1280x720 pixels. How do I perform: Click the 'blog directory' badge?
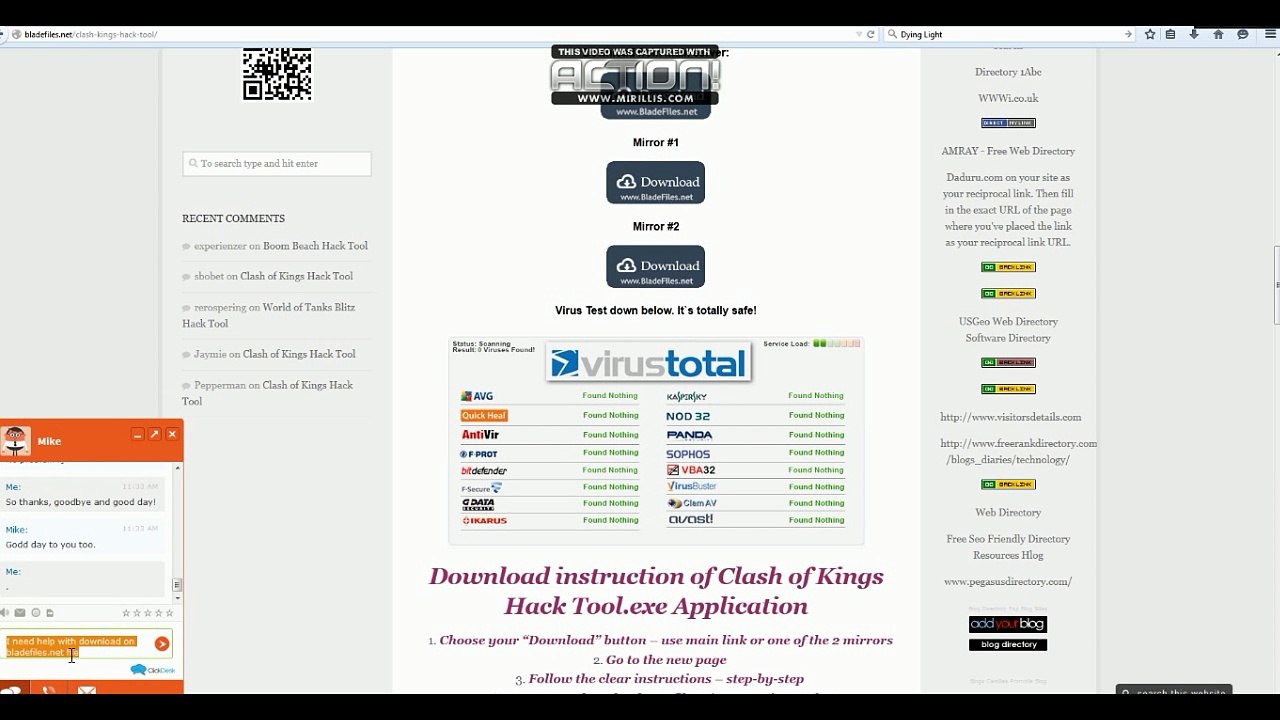(1008, 645)
